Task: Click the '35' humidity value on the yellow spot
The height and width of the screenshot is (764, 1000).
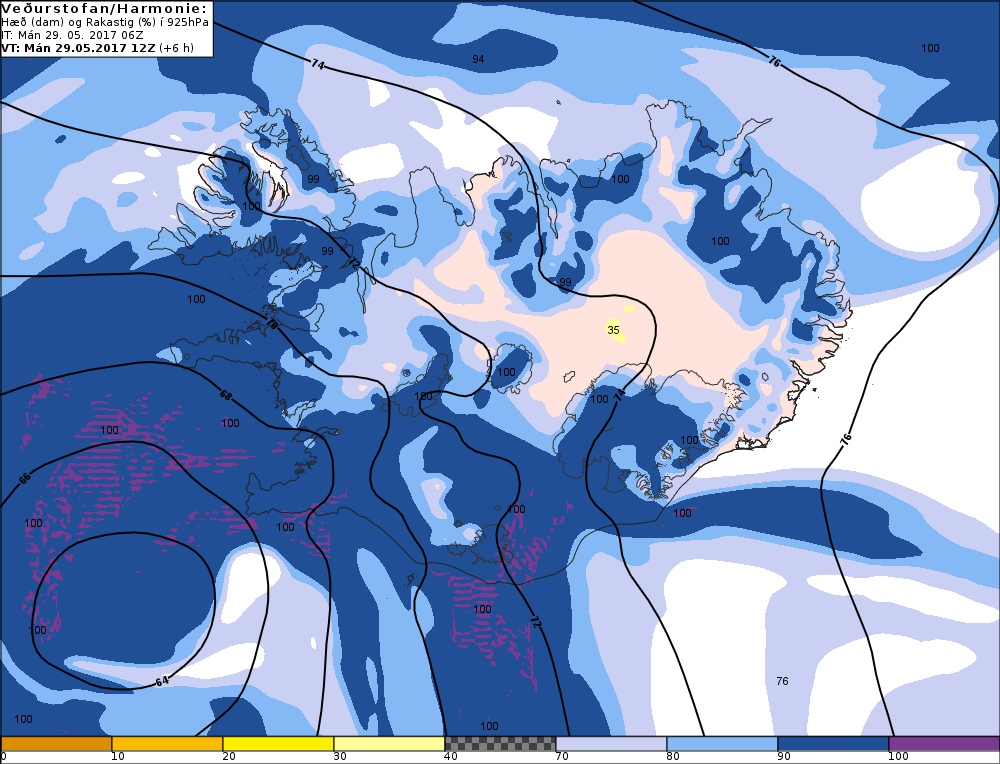Action: 614,330
